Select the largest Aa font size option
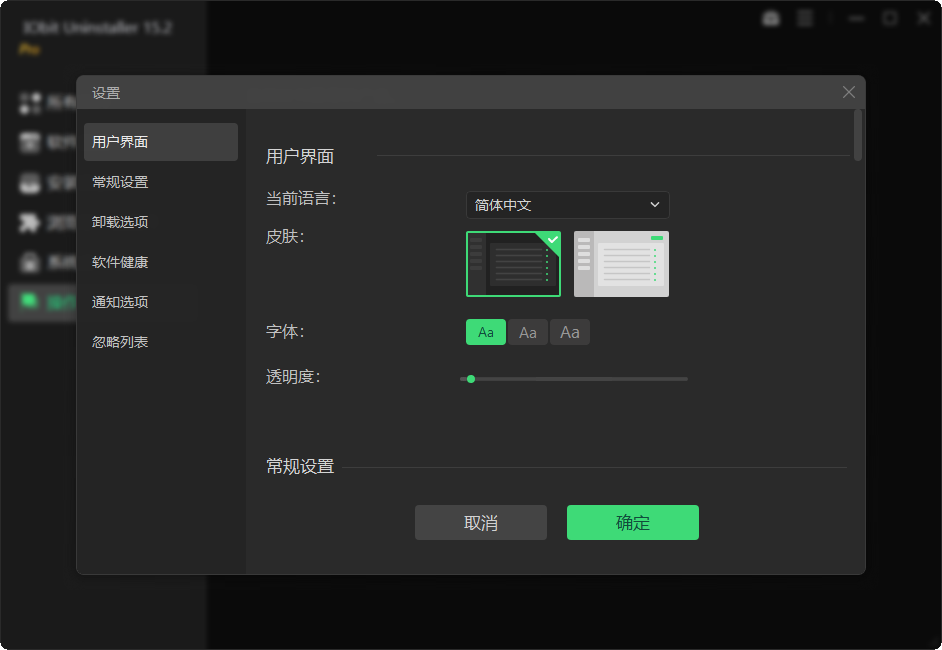Image resolution: width=942 pixels, height=650 pixels. (569, 331)
